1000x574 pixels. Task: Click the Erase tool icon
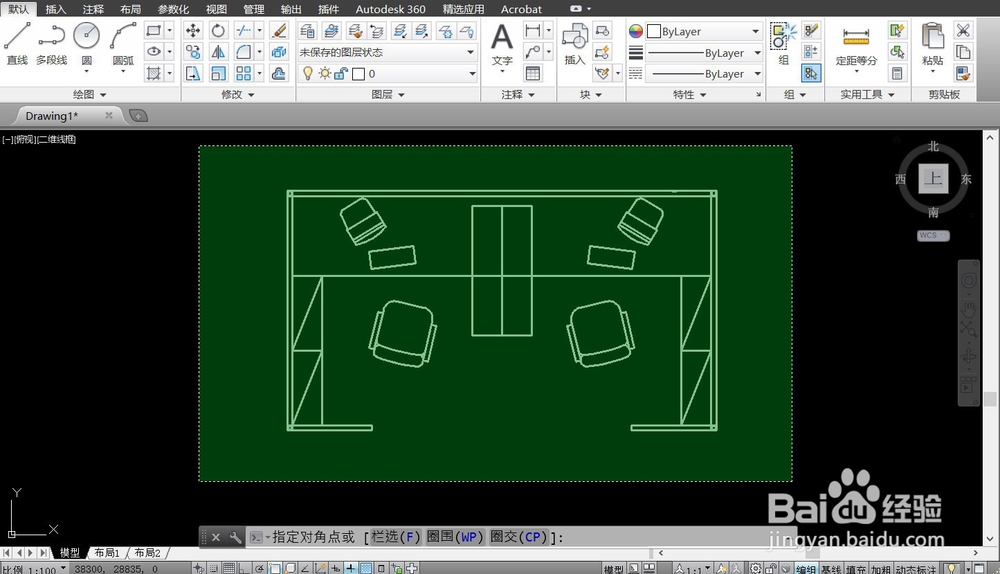(279, 30)
